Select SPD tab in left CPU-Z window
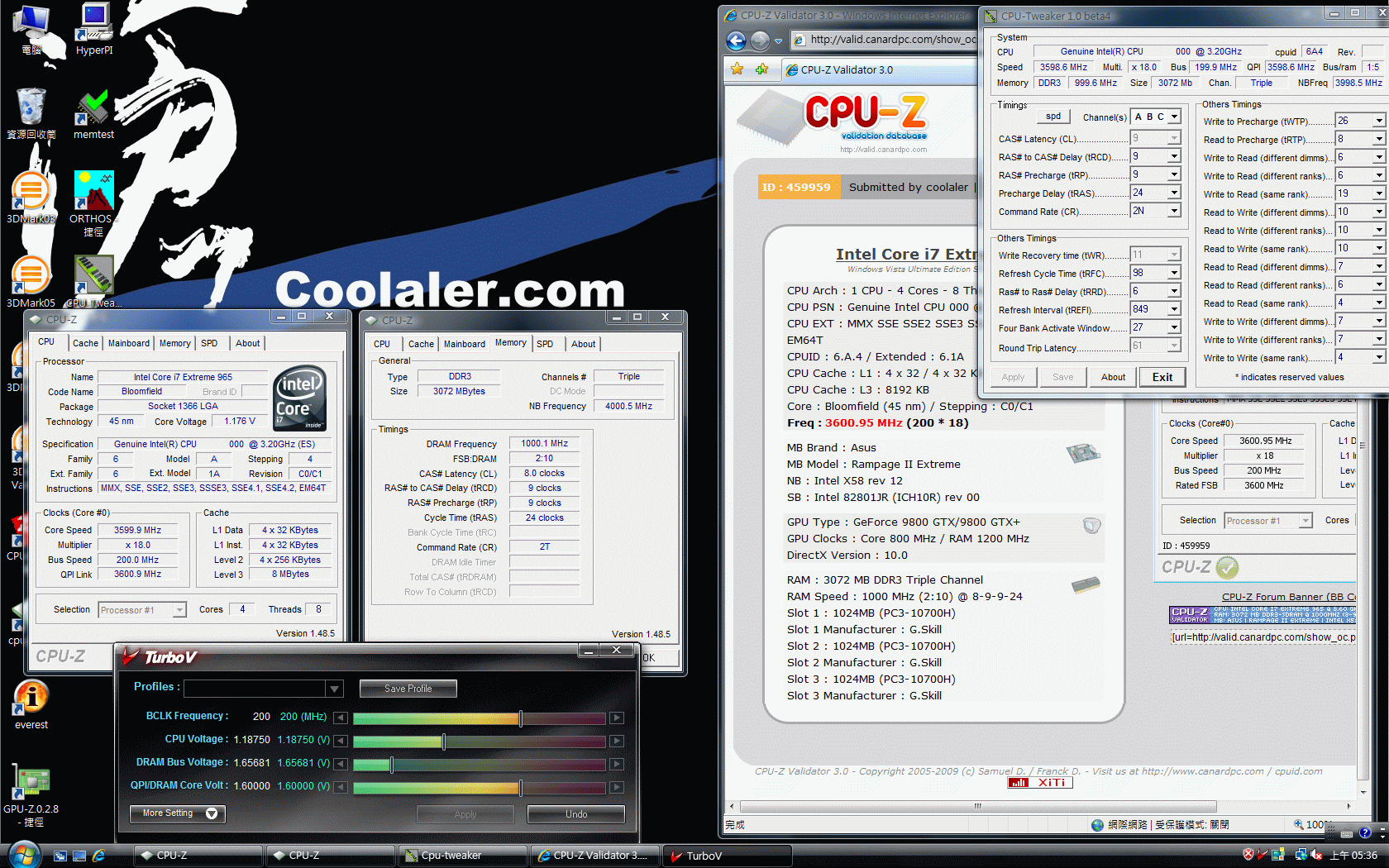This screenshot has width=1389, height=868. click(209, 343)
